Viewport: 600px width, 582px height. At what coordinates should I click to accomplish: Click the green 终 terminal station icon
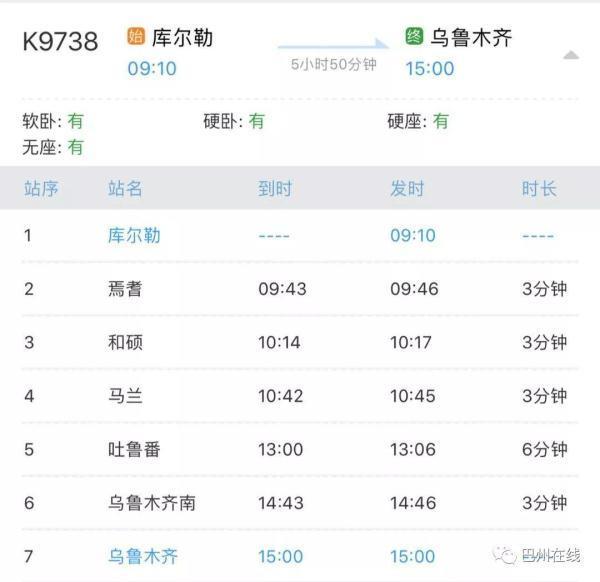[x=414, y=38]
